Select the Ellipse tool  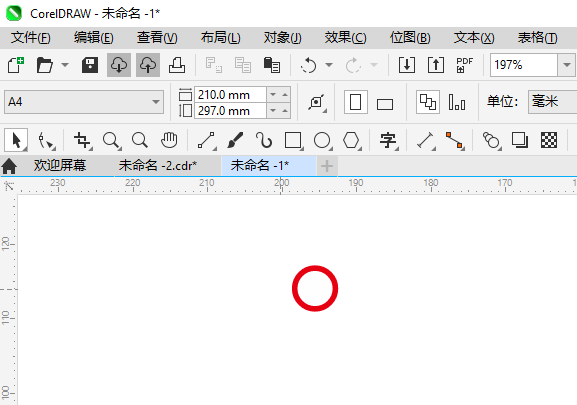322,141
